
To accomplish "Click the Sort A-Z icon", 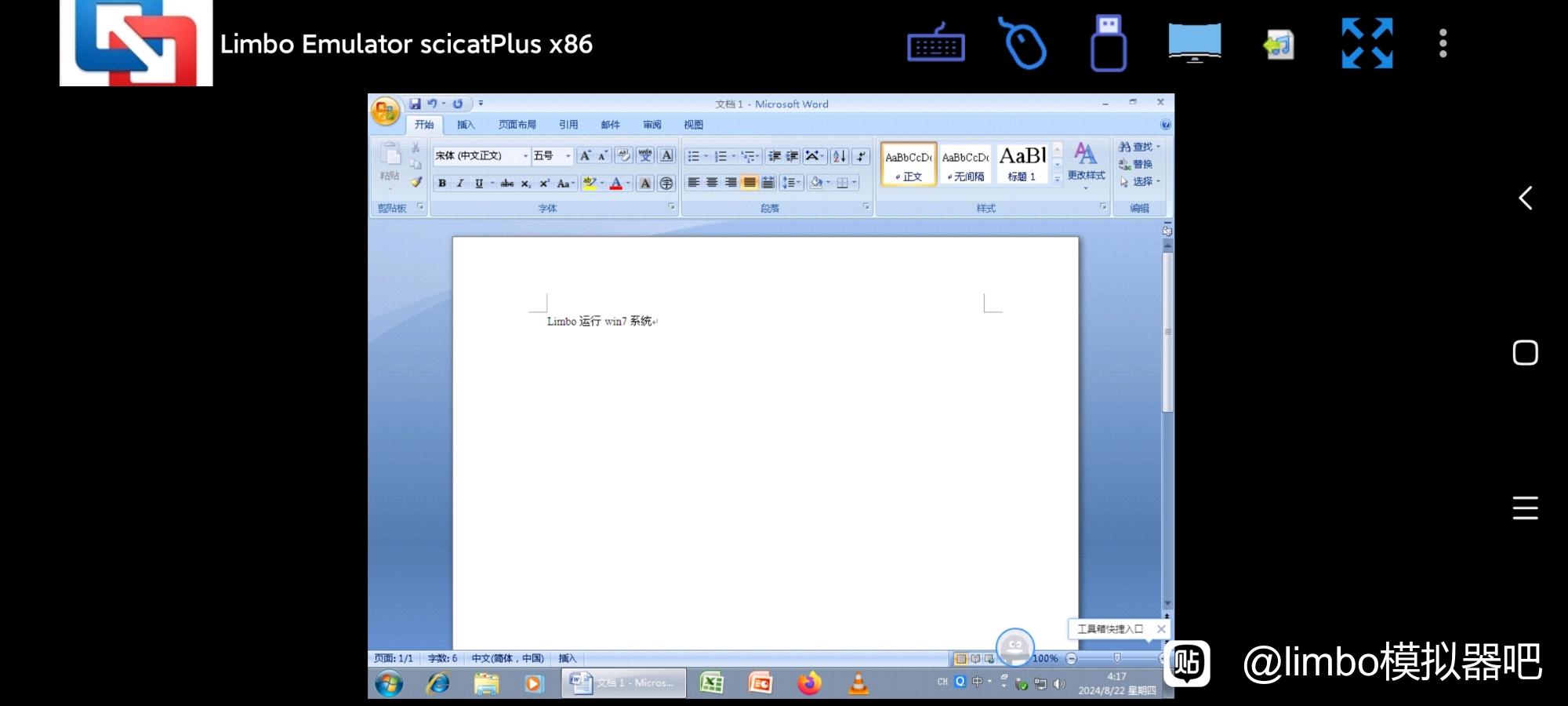I will (839, 156).
